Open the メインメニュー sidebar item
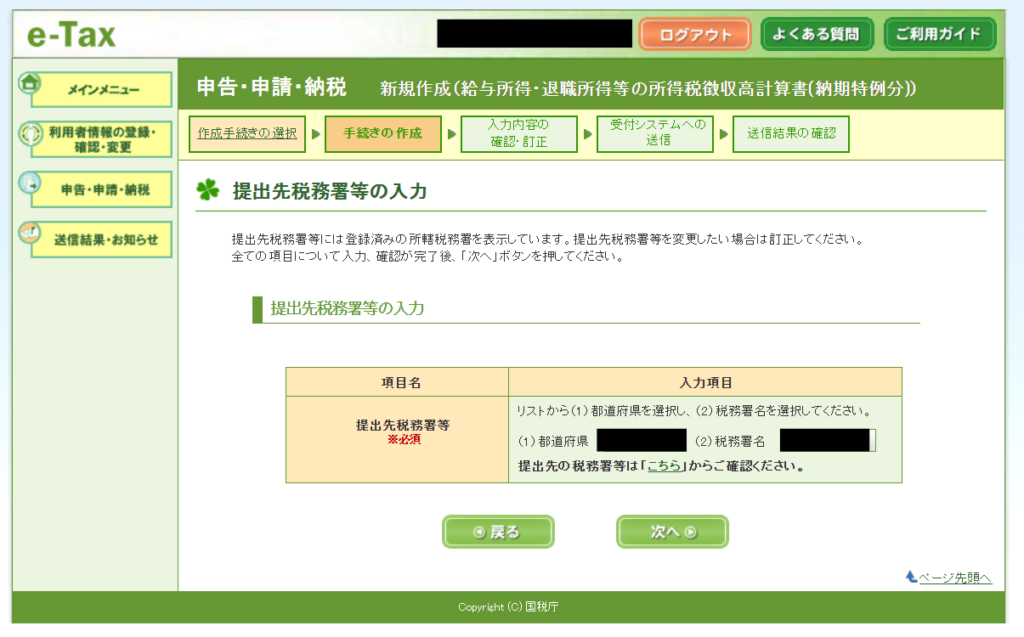This screenshot has height=637, width=1024. [x=102, y=90]
